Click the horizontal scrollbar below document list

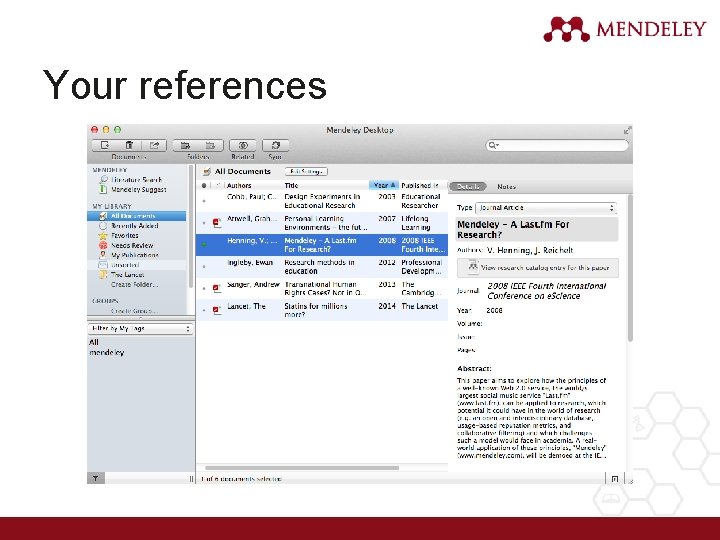point(302,468)
